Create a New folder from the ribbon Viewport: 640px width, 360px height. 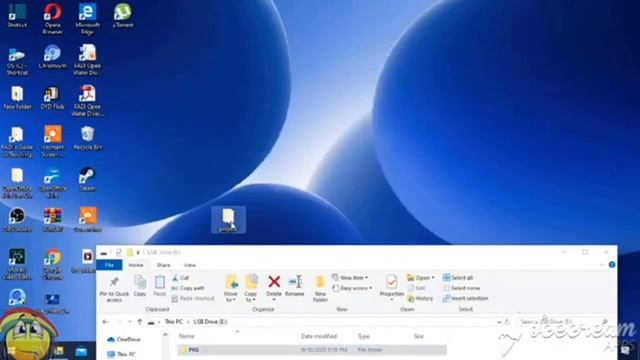[x=320, y=288]
